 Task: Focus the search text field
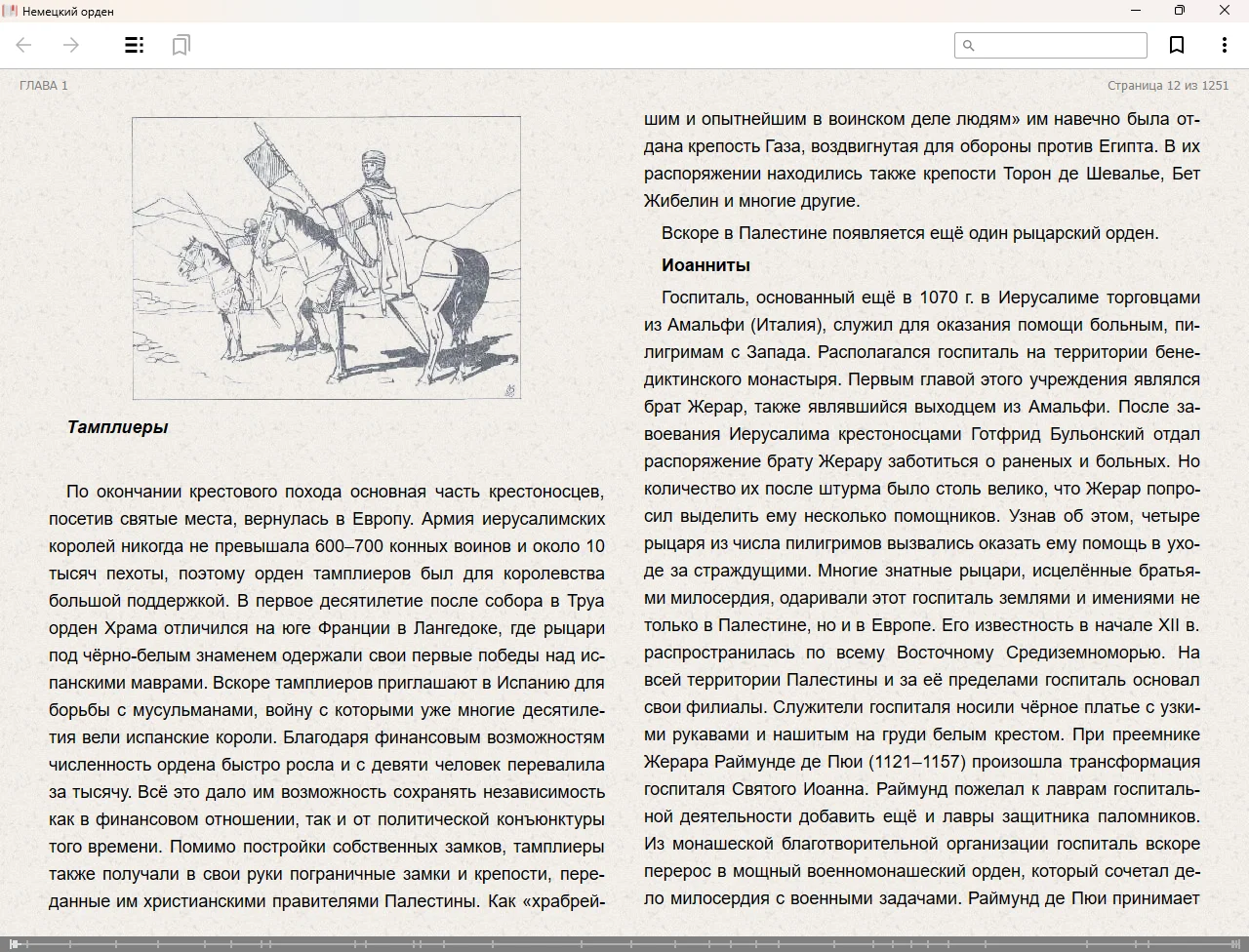1060,45
